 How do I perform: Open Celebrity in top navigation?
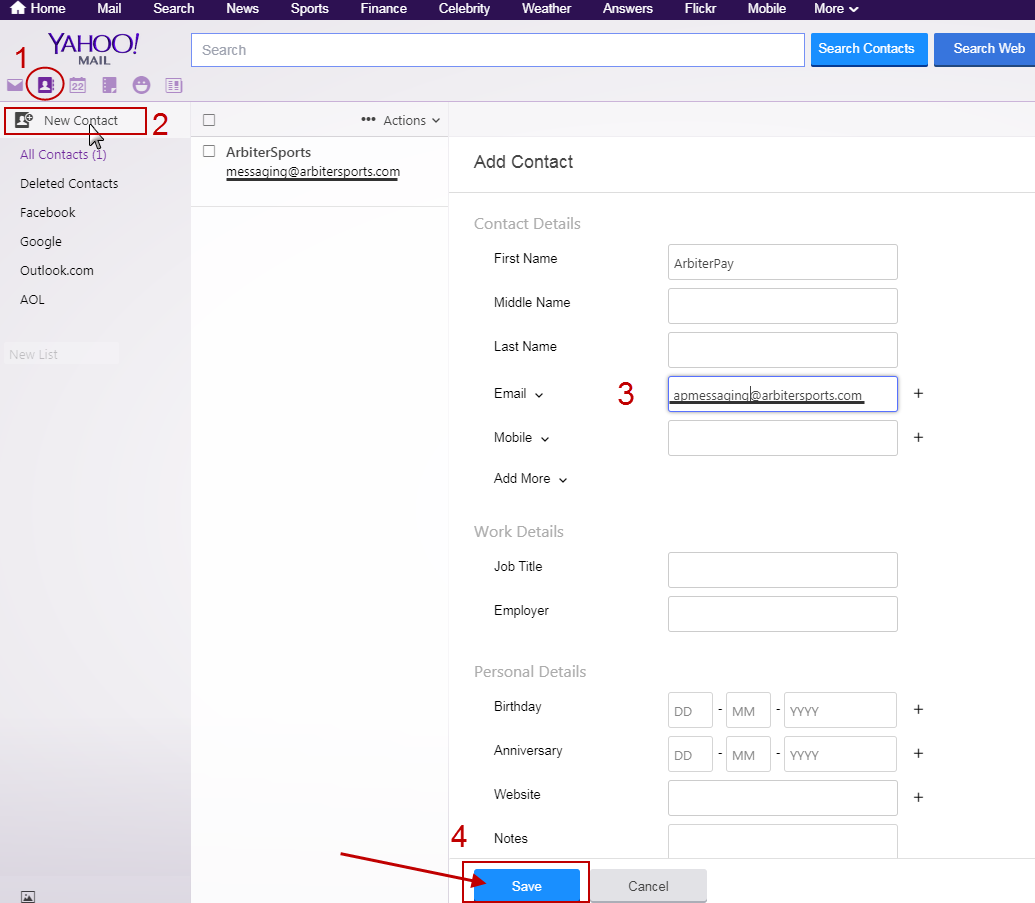[x=464, y=9]
